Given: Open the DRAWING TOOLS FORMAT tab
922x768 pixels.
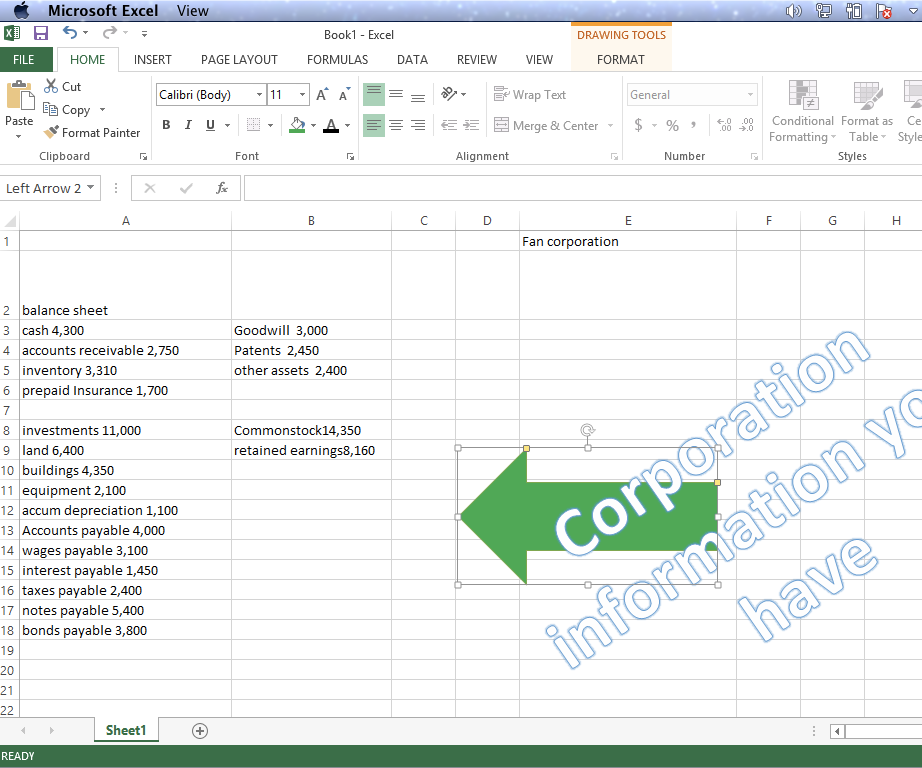Looking at the screenshot, I should 620,59.
